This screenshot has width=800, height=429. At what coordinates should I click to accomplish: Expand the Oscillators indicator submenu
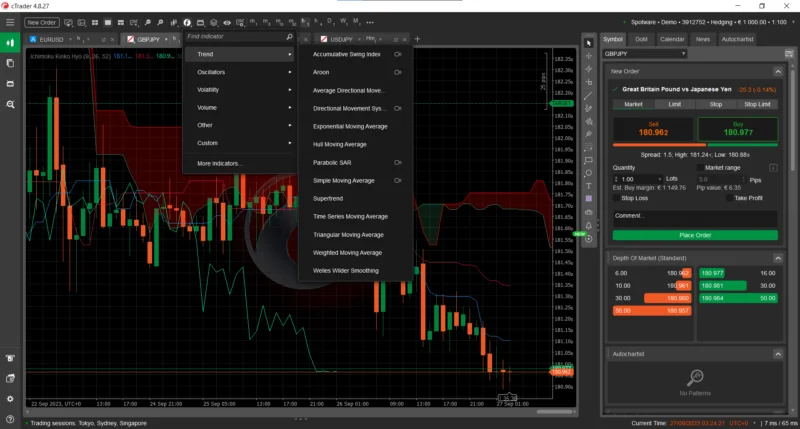tap(240, 72)
